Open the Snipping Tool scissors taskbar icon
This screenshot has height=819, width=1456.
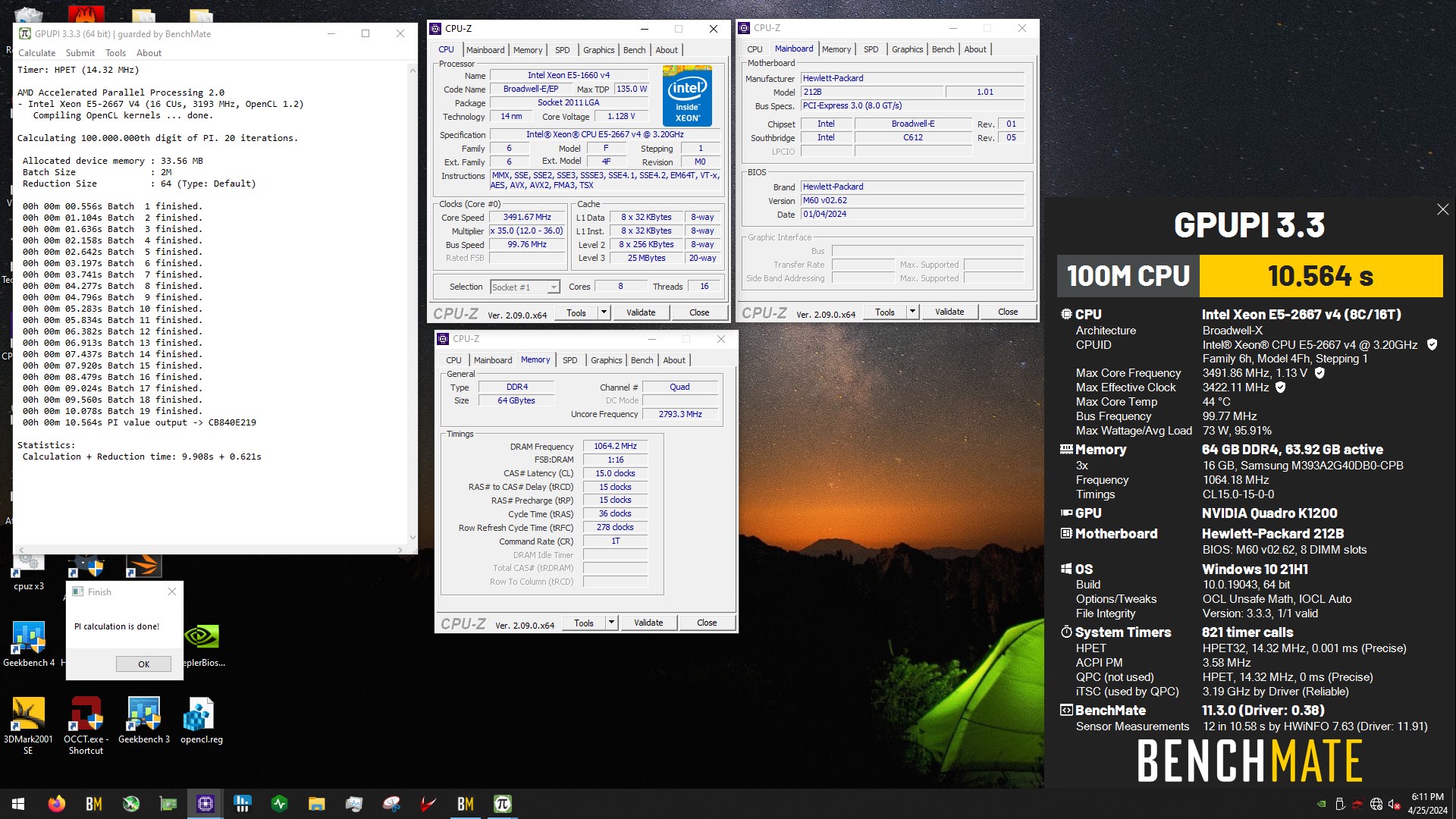[391, 804]
